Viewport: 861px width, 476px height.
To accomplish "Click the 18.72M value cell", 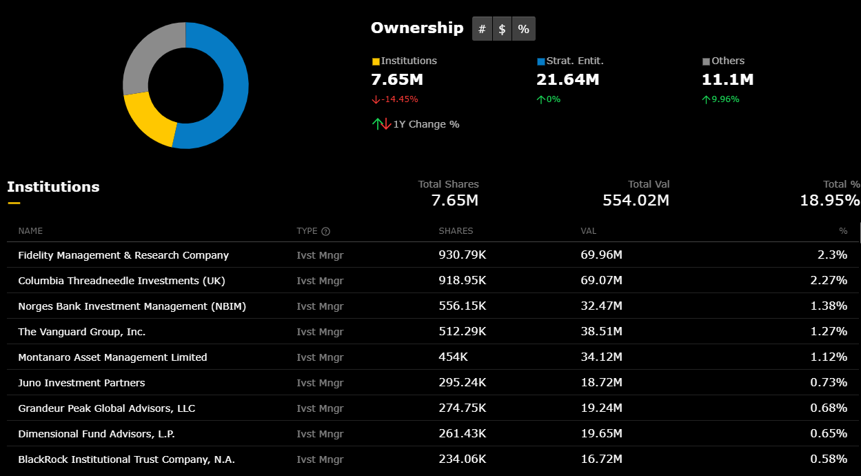I will tap(601, 383).
